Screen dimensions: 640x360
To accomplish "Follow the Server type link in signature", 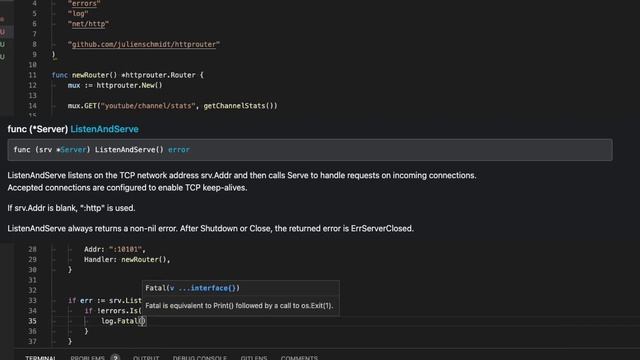I will tap(73, 150).
